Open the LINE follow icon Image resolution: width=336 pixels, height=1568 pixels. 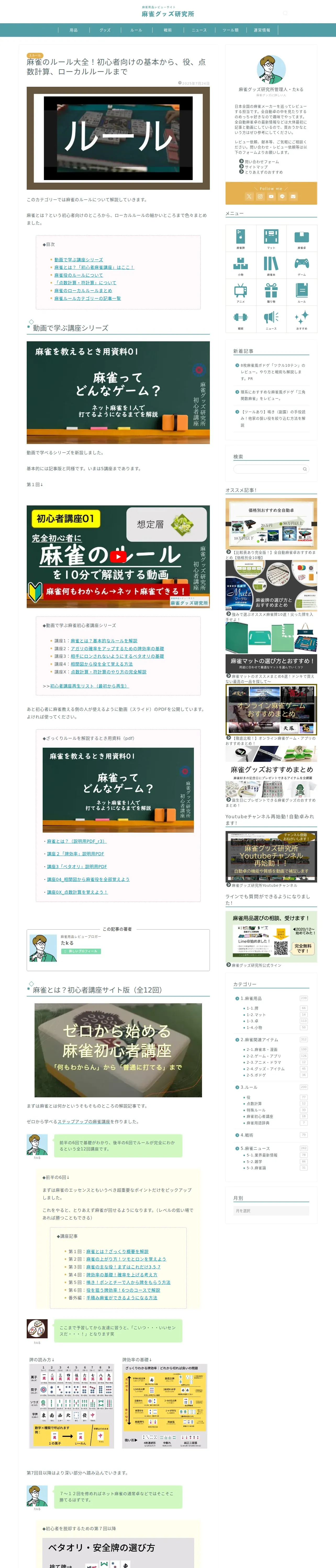(x=282, y=197)
